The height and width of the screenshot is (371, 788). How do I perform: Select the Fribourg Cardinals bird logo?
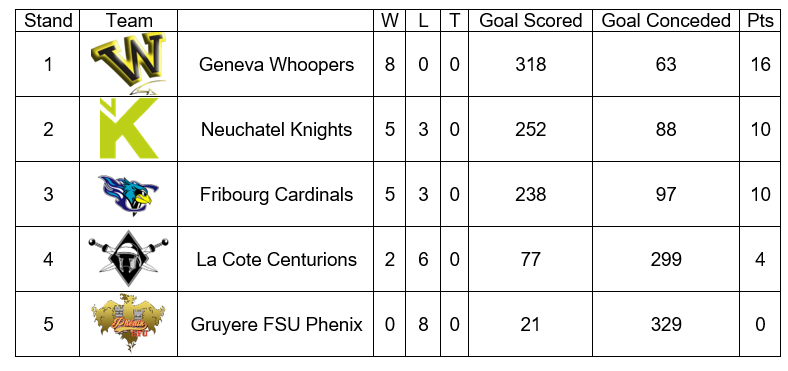(129, 195)
